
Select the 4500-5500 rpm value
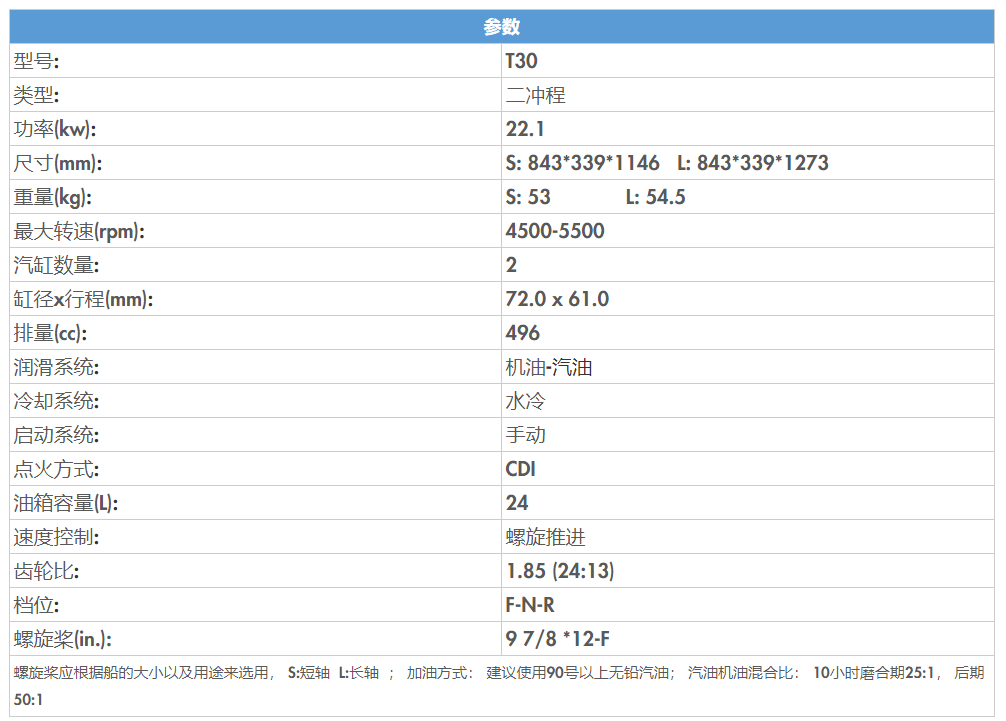[555, 231]
